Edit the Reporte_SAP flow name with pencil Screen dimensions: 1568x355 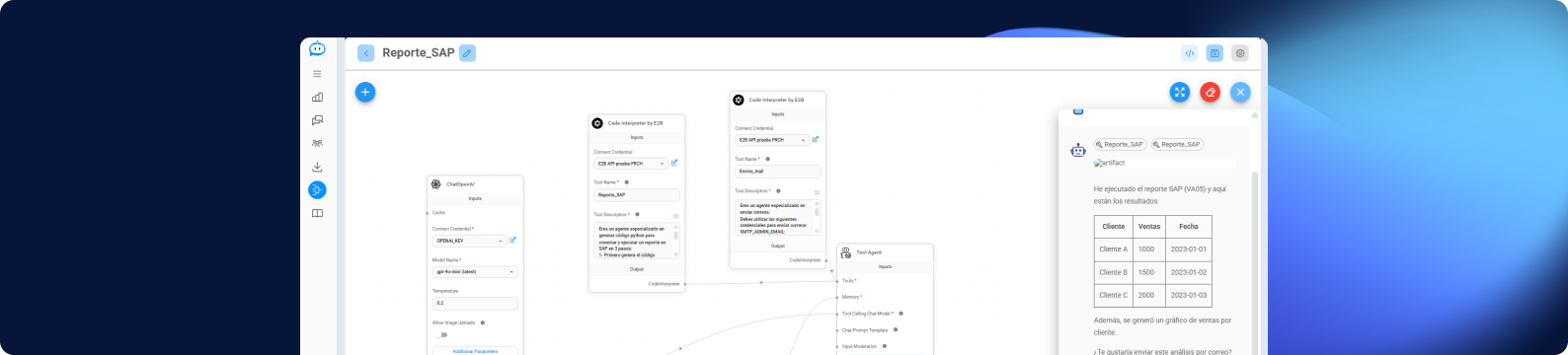[x=468, y=53]
